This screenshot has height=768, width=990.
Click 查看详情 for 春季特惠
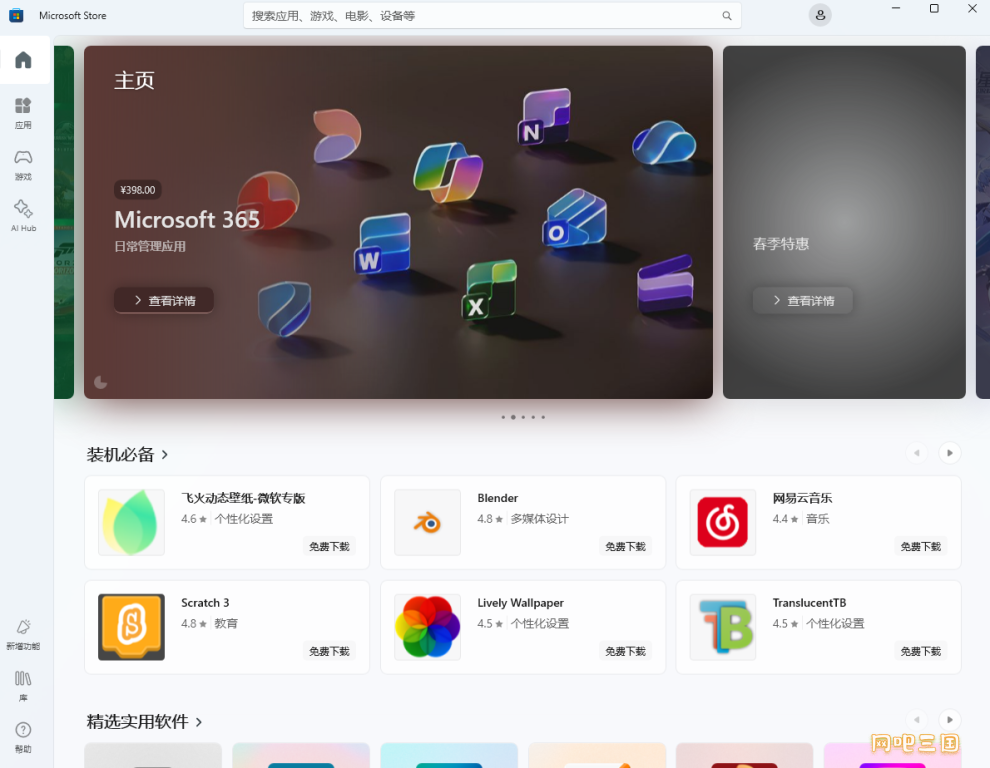(x=803, y=301)
